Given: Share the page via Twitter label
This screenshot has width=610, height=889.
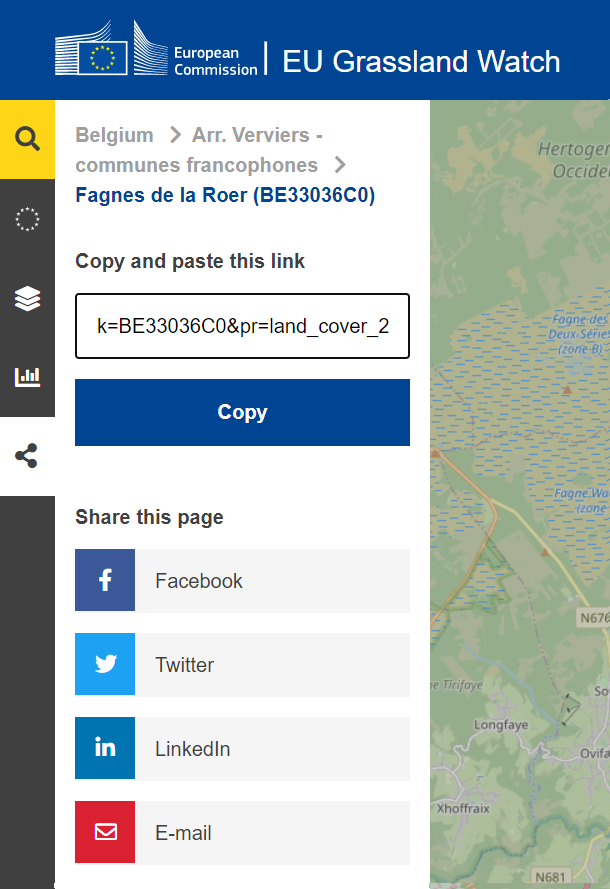Looking at the screenshot, I should [x=185, y=665].
